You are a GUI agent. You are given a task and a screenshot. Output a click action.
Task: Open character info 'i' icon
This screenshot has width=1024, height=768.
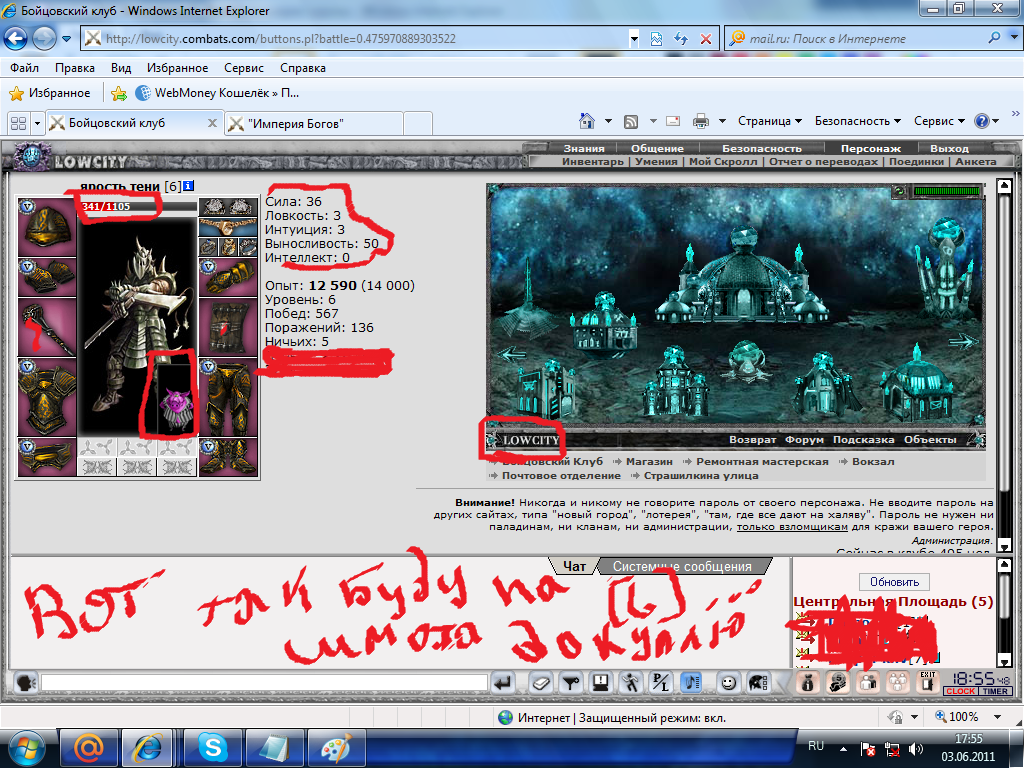[189, 186]
